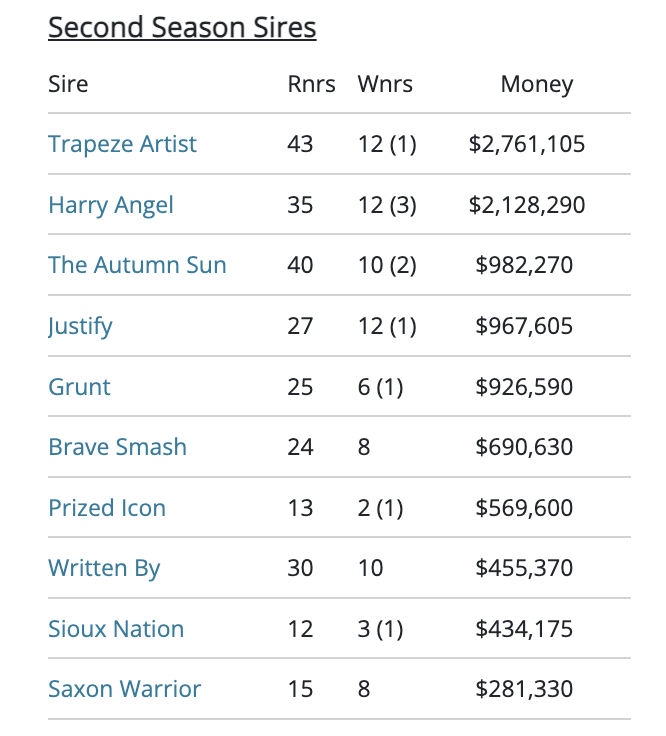Click the Money column header
This screenshot has width=666, height=736.
click(x=536, y=85)
